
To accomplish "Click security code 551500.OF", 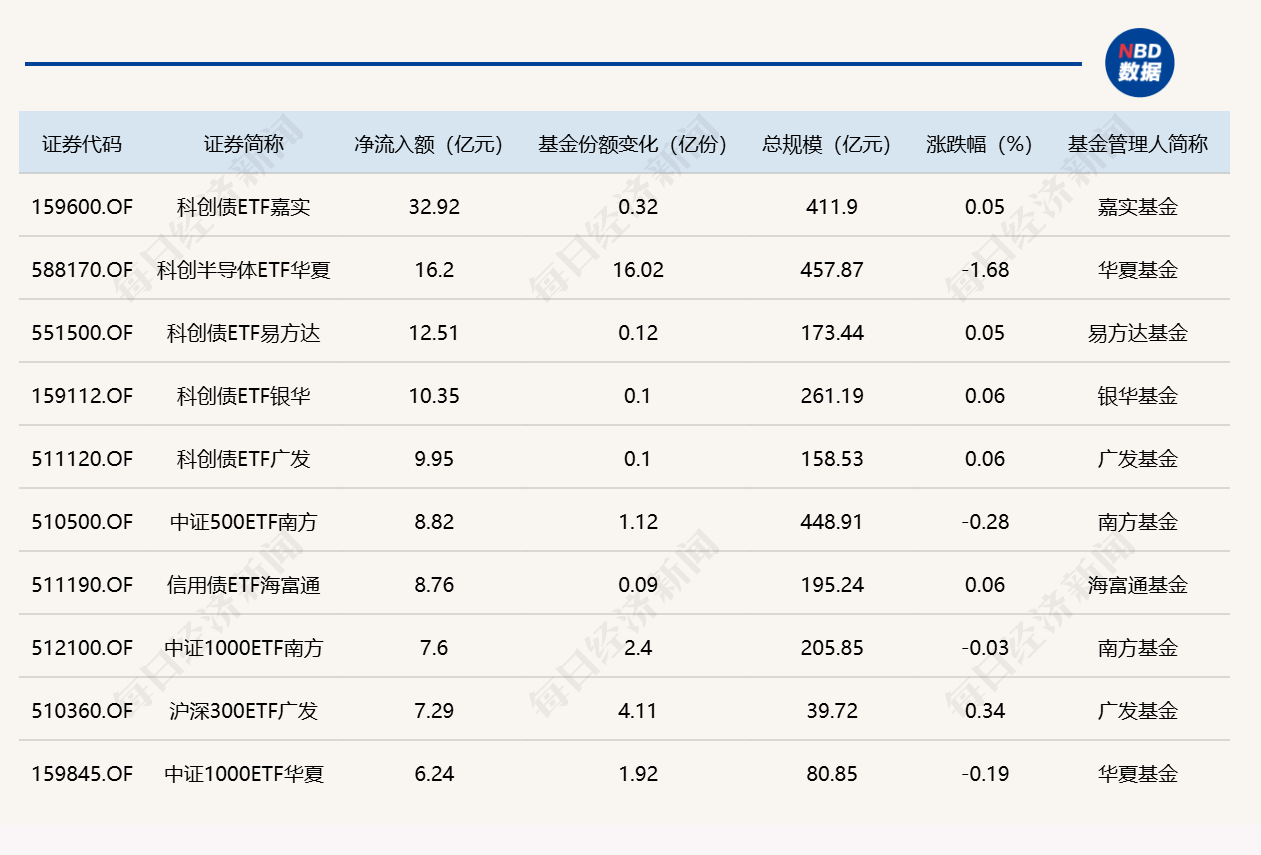I will click(x=82, y=333).
